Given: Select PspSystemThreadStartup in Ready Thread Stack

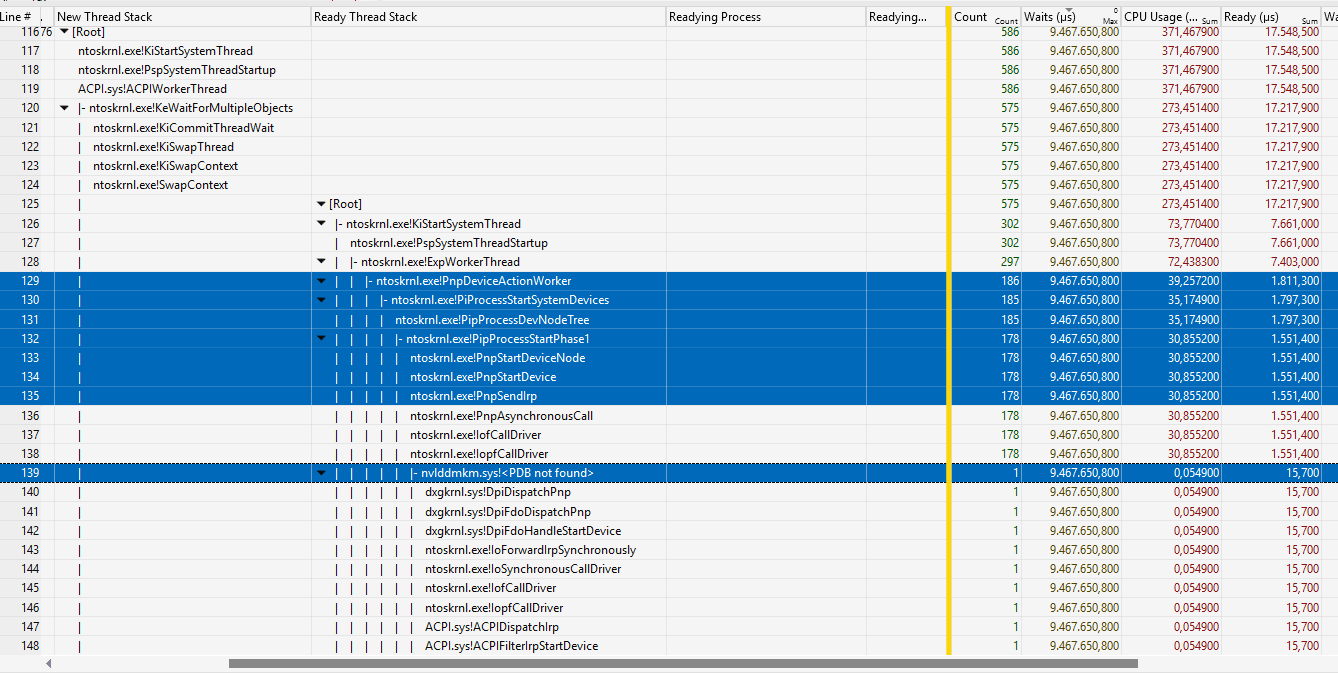Looking at the screenshot, I should point(448,243).
